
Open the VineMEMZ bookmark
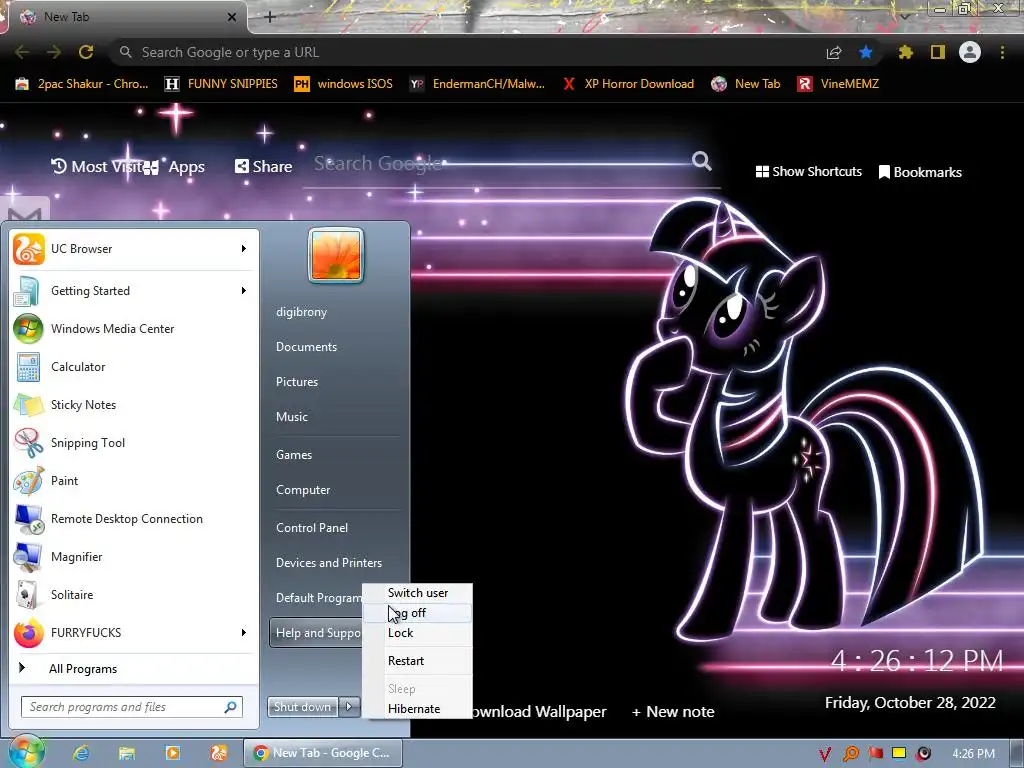tap(839, 84)
